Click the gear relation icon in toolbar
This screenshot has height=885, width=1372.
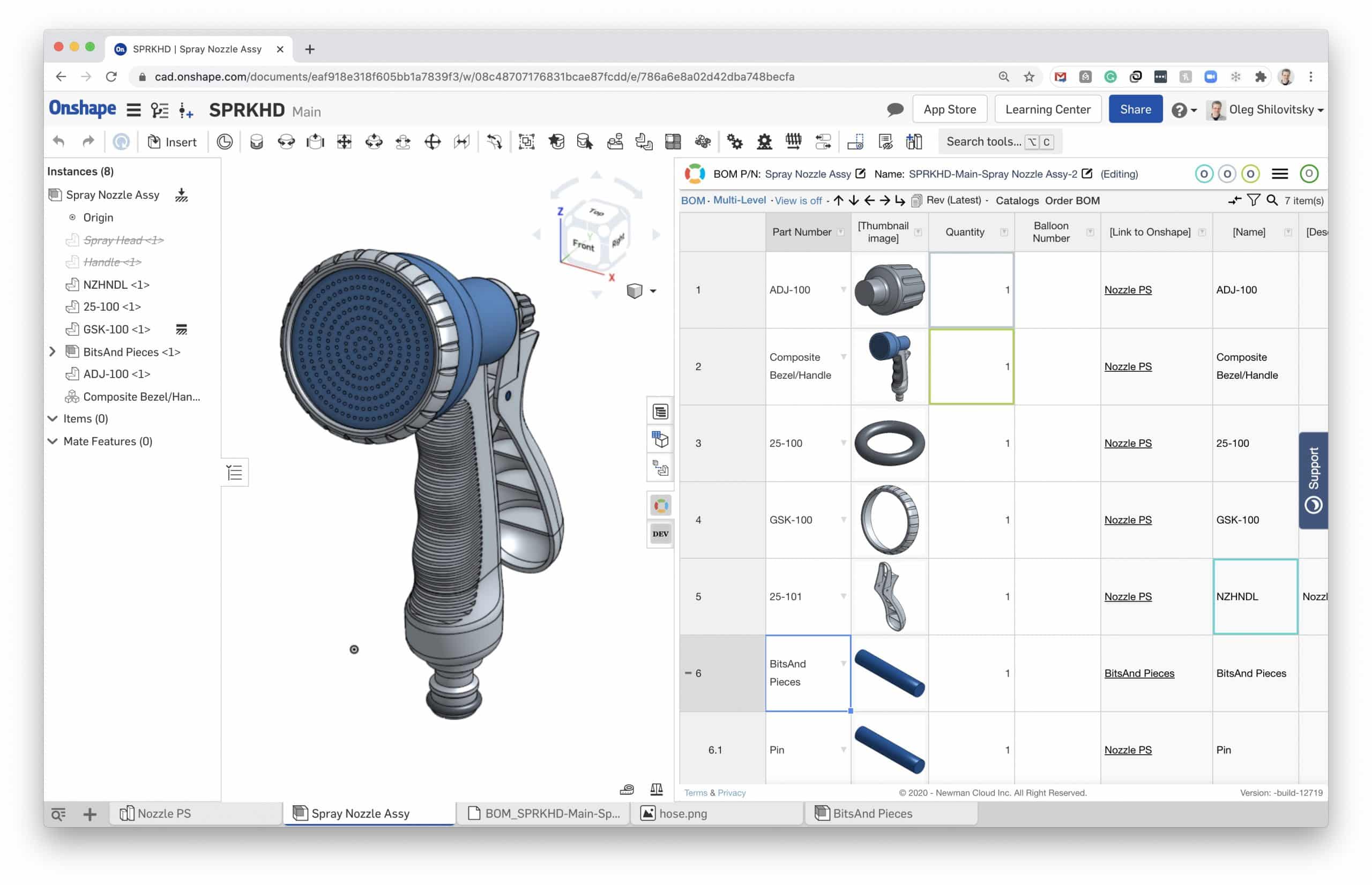pos(734,141)
